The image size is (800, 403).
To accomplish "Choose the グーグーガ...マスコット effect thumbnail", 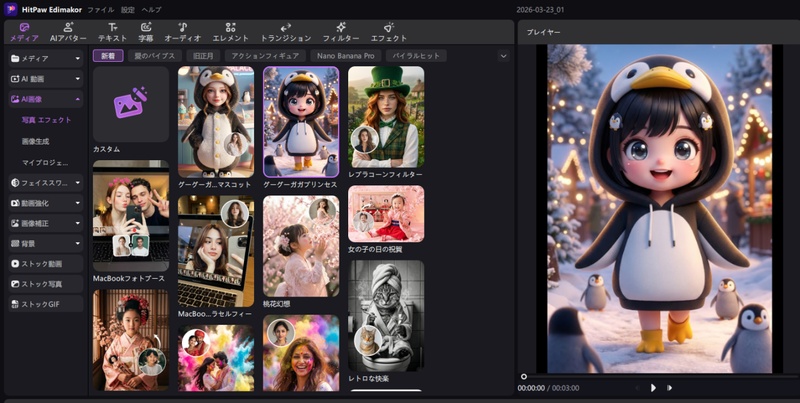I will click(x=216, y=122).
